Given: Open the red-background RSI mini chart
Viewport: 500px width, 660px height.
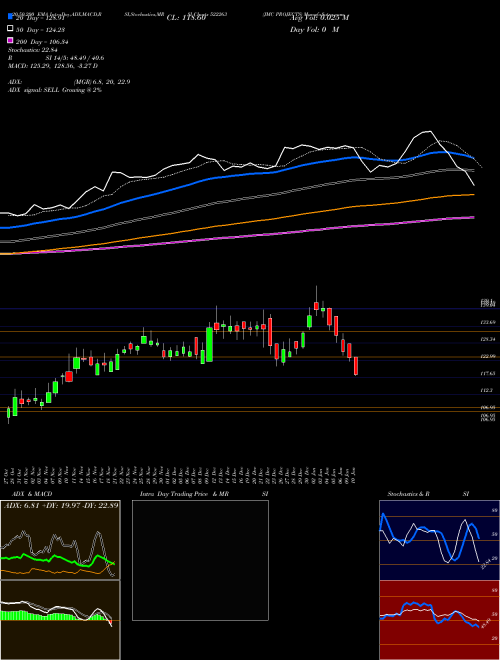Looking at the screenshot, I should [439, 620].
